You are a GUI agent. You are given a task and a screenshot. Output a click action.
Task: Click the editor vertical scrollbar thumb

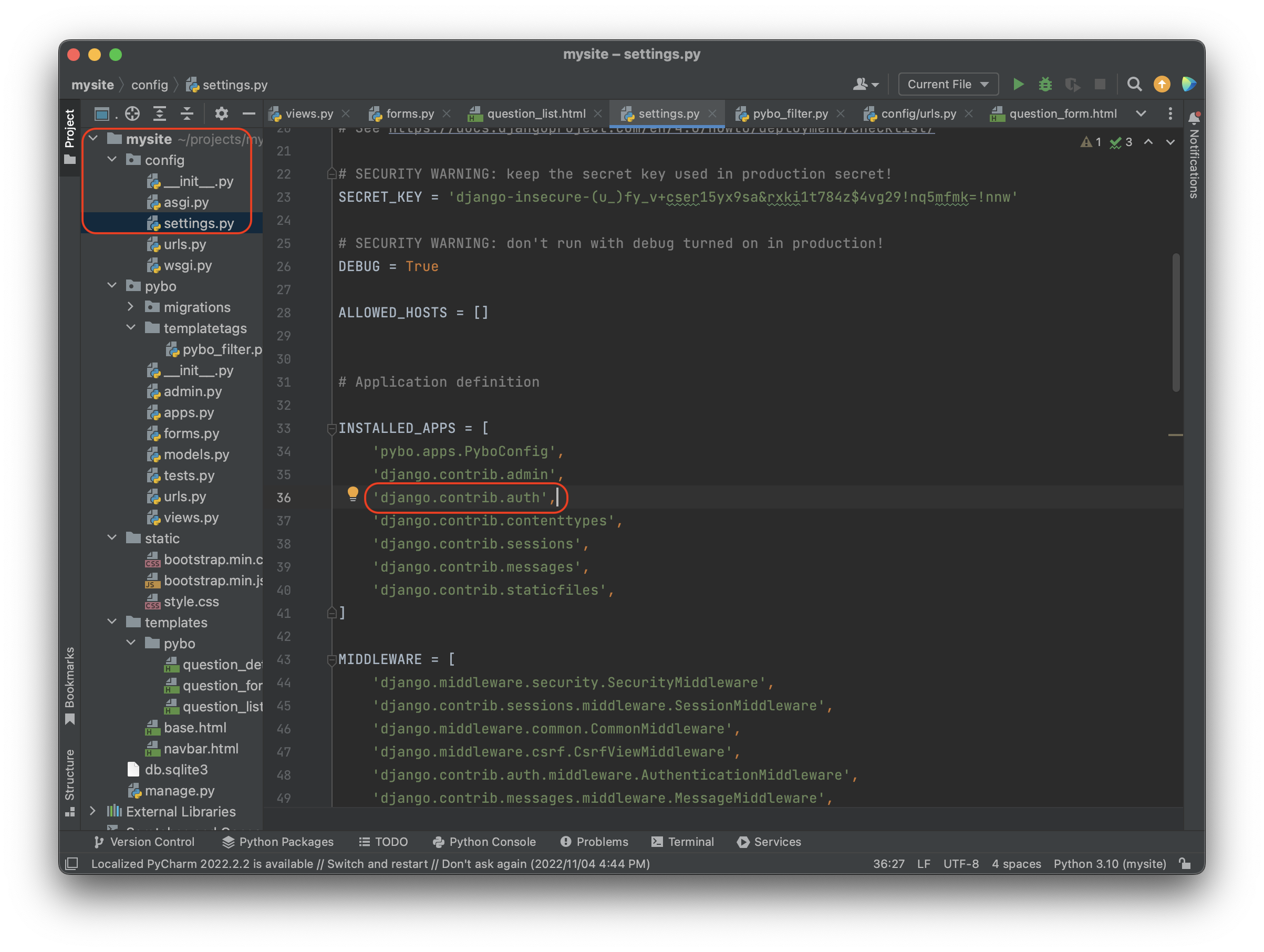click(x=1175, y=323)
